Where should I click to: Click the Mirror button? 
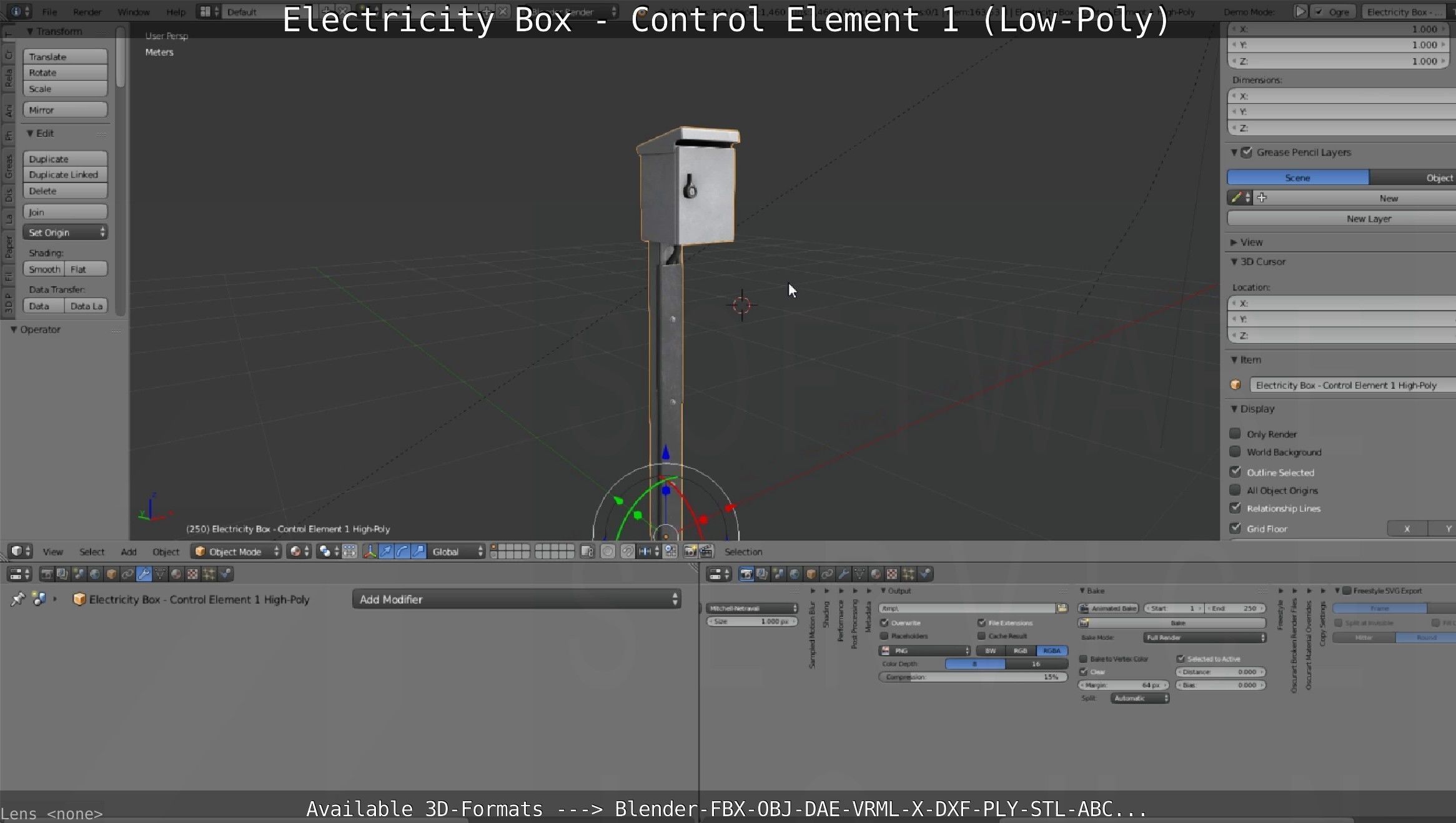pyautogui.click(x=65, y=110)
